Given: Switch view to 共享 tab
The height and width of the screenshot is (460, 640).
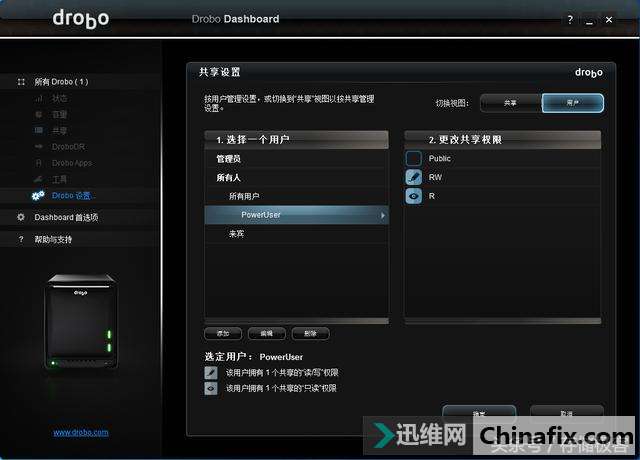Looking at the screenshot, I should [511, 103].
